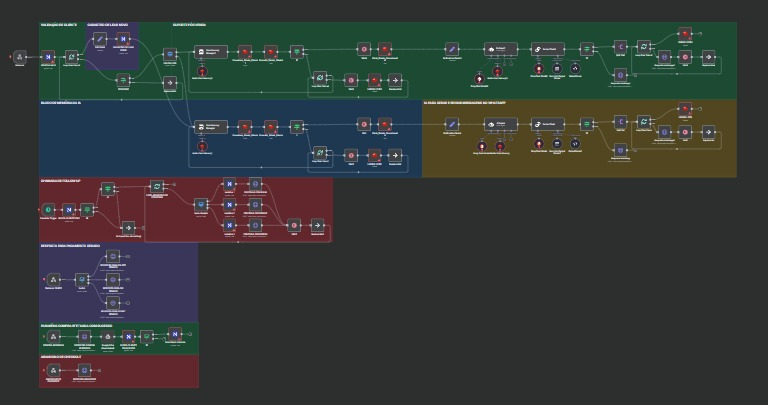
Task: Select pencil edit node in yellow WhatsApp section
Action: click(x=451, y=124)
